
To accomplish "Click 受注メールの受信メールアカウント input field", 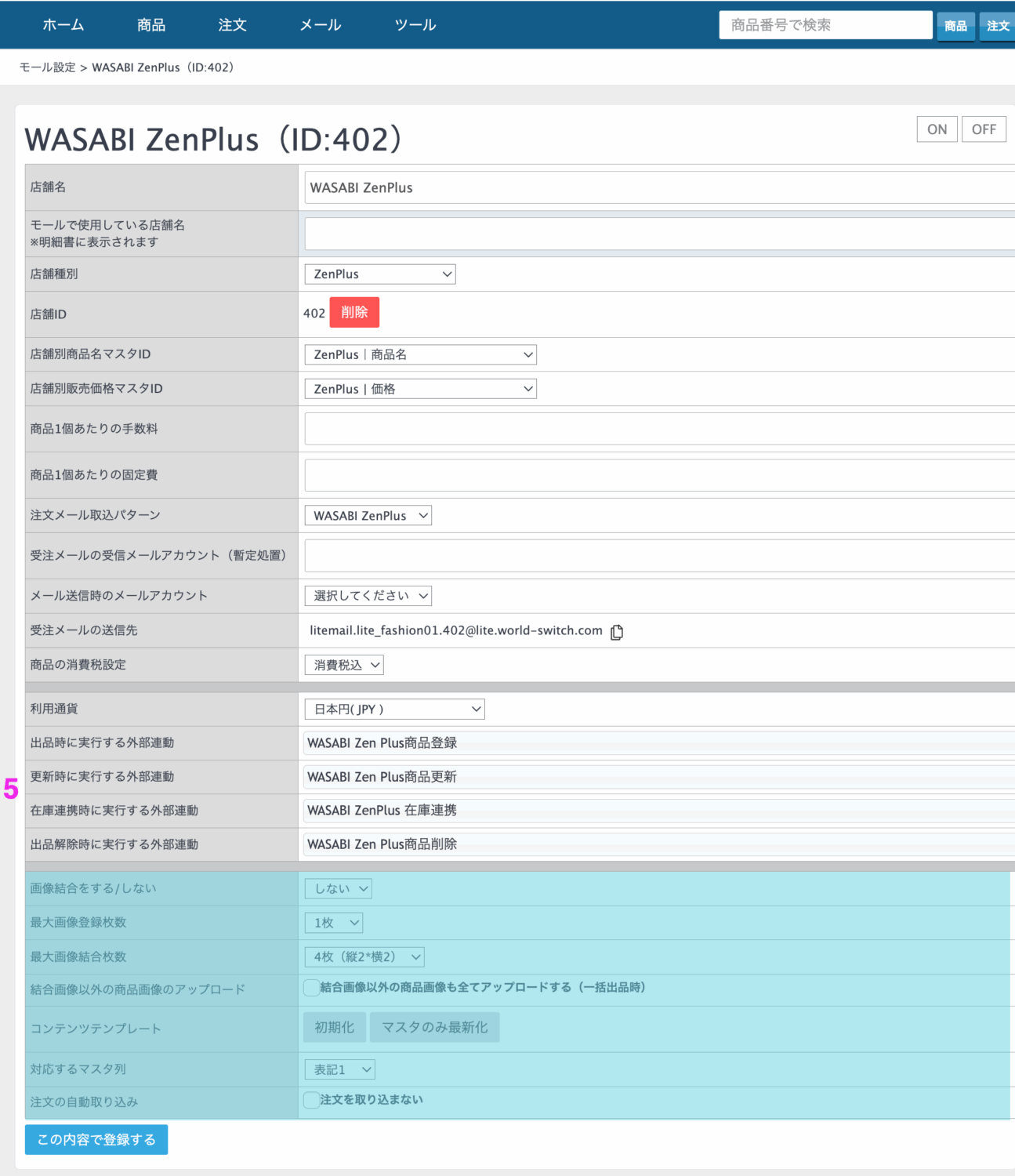I will tap(660, 556).
